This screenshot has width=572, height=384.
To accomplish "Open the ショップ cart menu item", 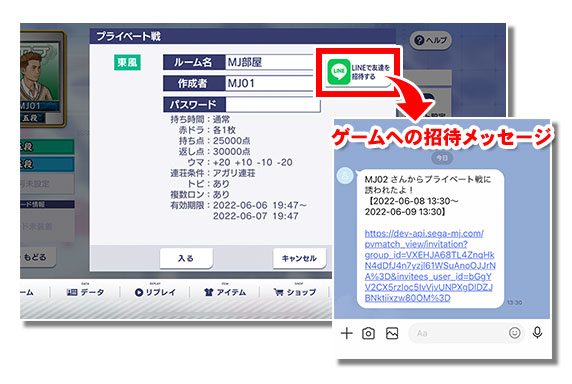I will pos(295,292).
